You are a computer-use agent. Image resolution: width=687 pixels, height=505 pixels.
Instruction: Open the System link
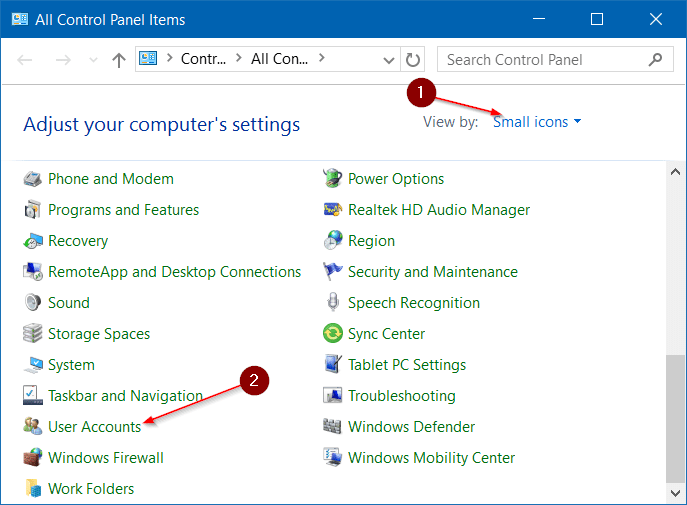(71, 365)
